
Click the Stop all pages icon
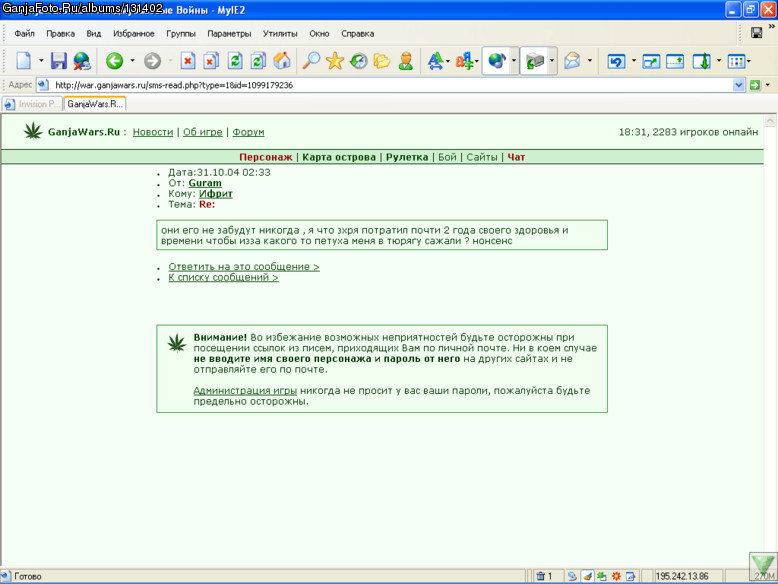211,61
